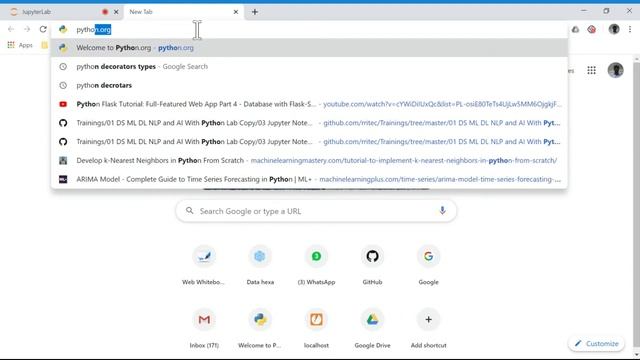
Task: Open the localhost shortcut
Action: 316,328
